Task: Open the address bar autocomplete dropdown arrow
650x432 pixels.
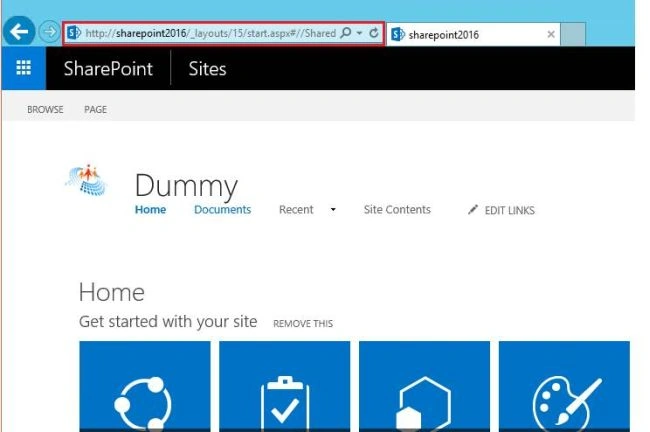Action: pos(359,32)
